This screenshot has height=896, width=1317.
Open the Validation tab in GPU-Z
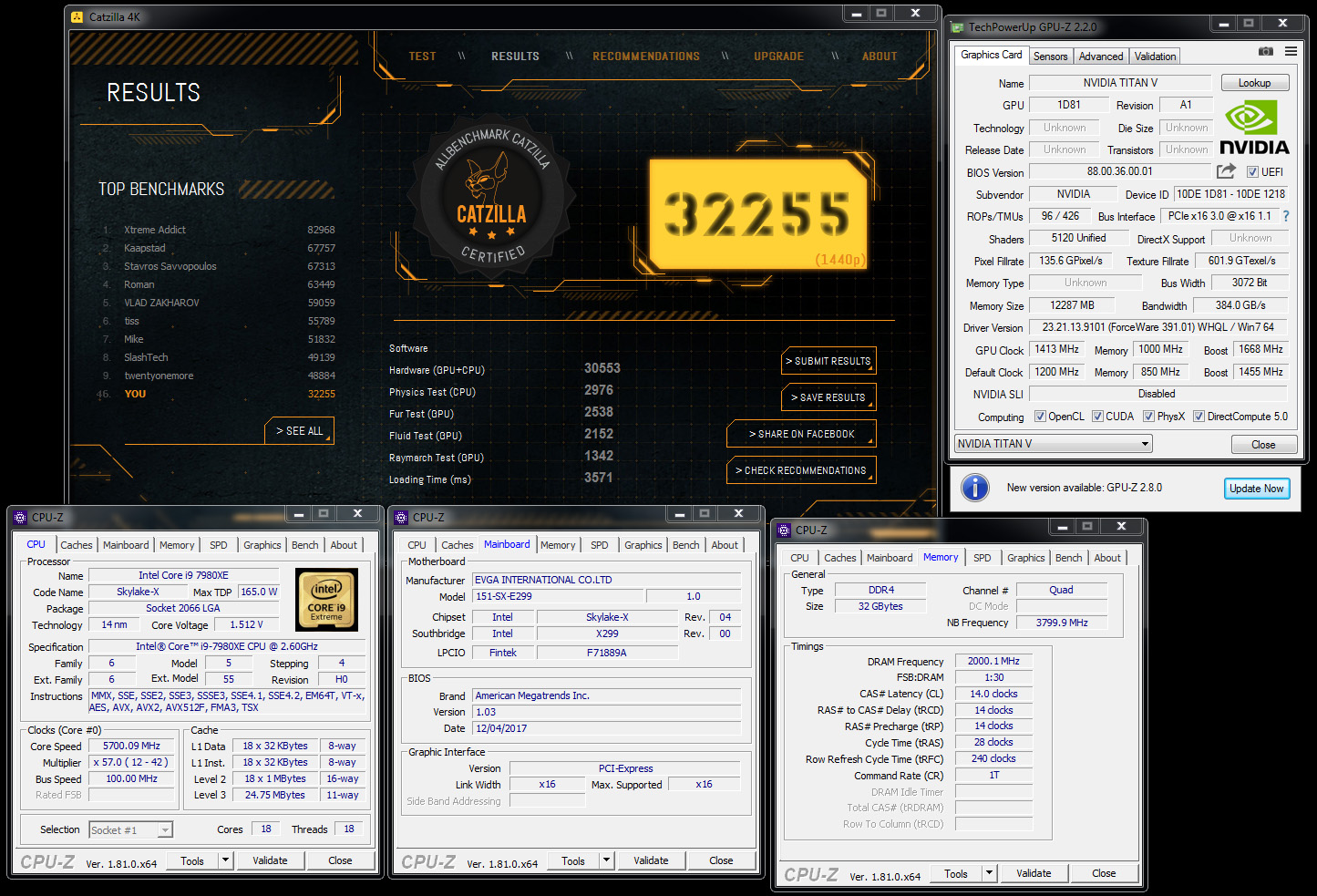(x=1155, y=57)
